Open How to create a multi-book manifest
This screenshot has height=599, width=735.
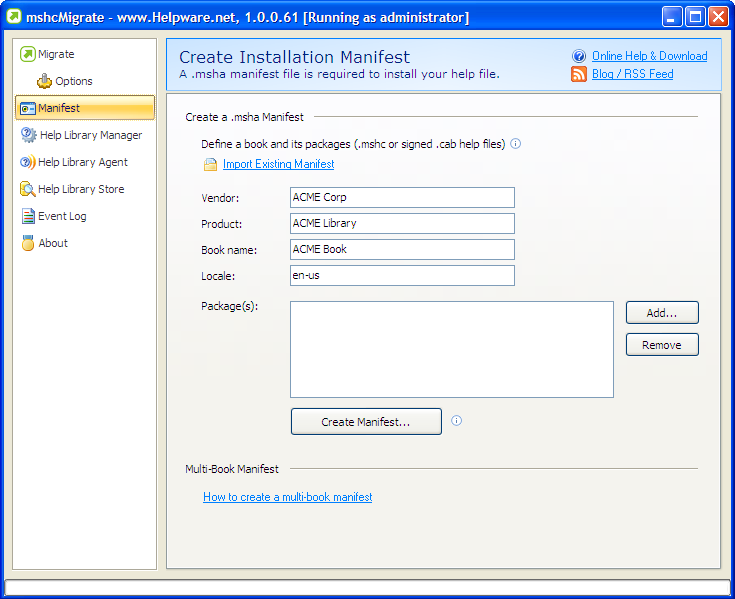(287, 497)
